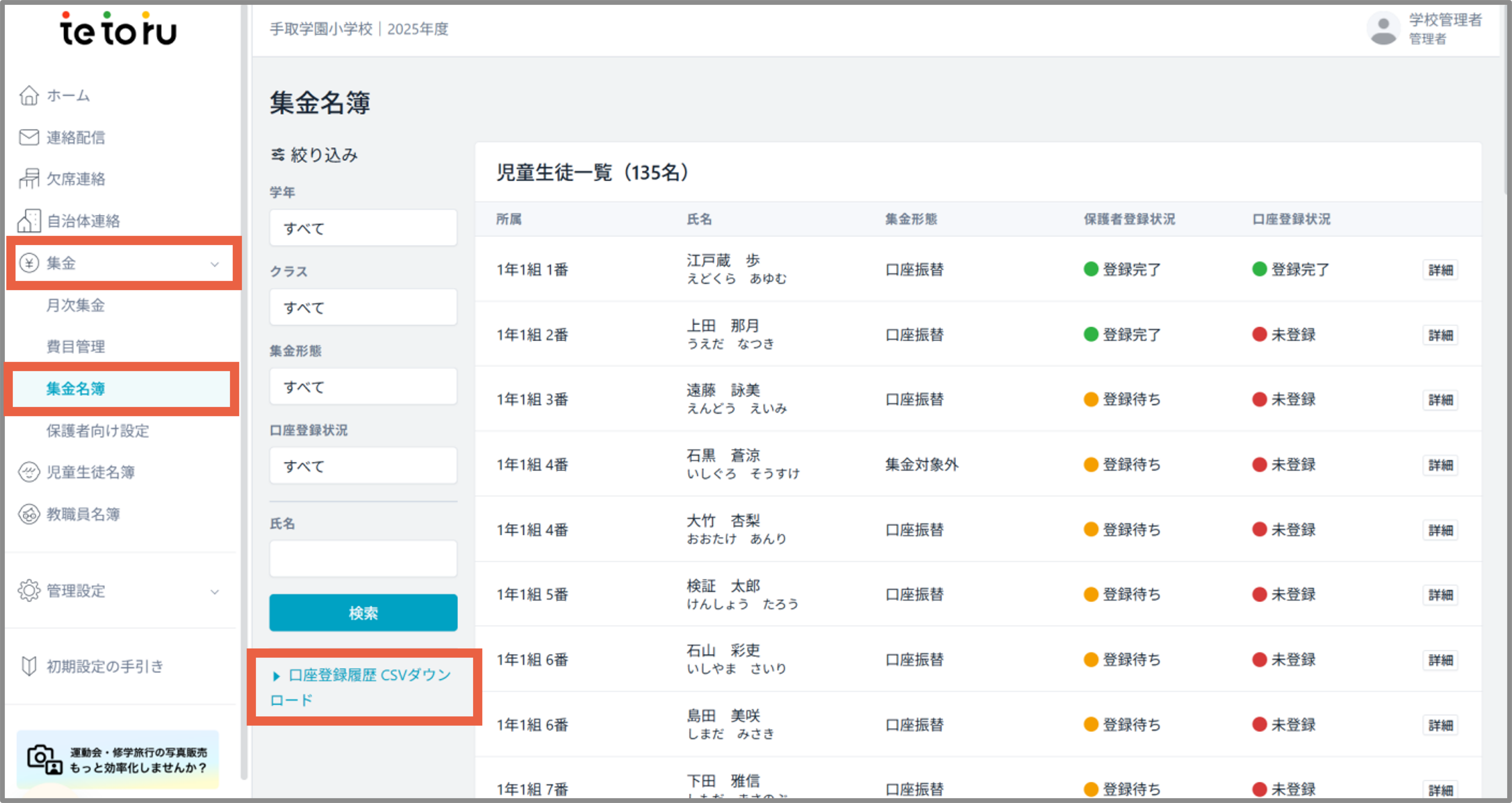Go to 自治体連絡 in sidebar

(x=83, y=221)
